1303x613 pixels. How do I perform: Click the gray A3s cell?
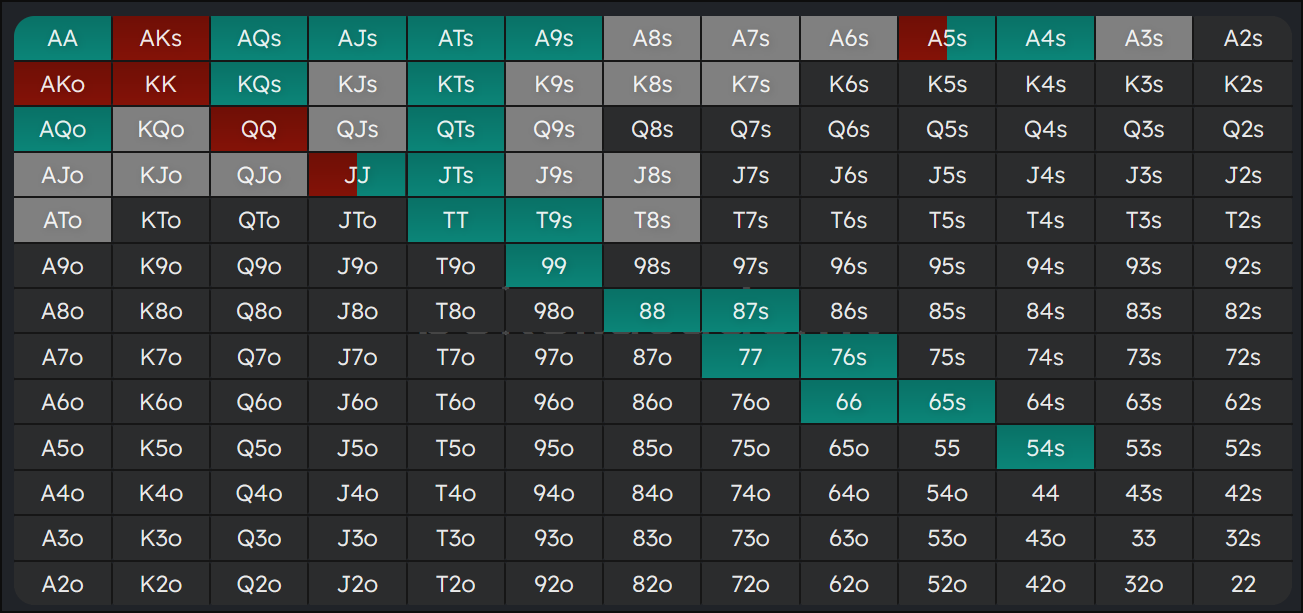click(1143, 39)
